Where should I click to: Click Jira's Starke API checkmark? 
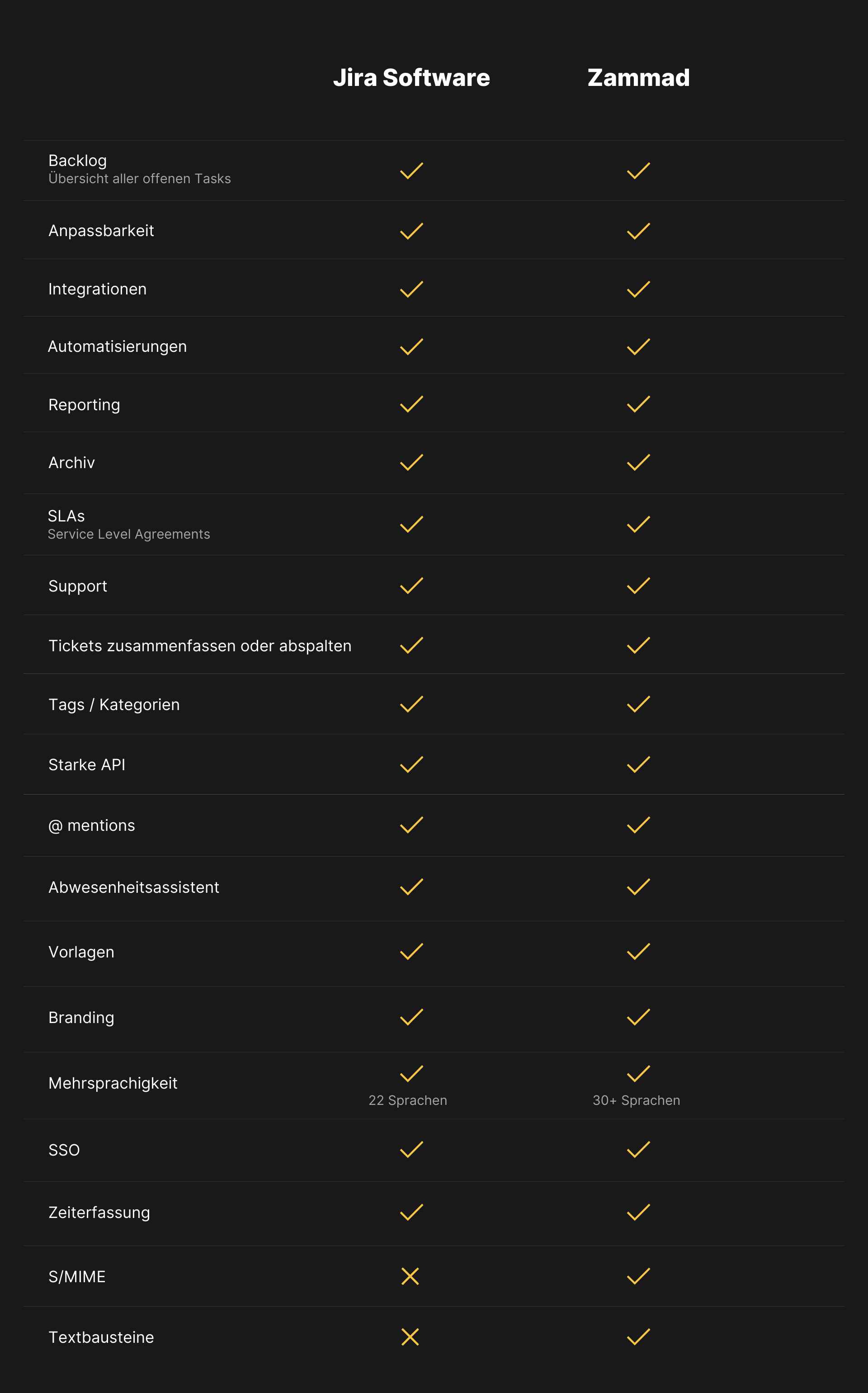411,764
